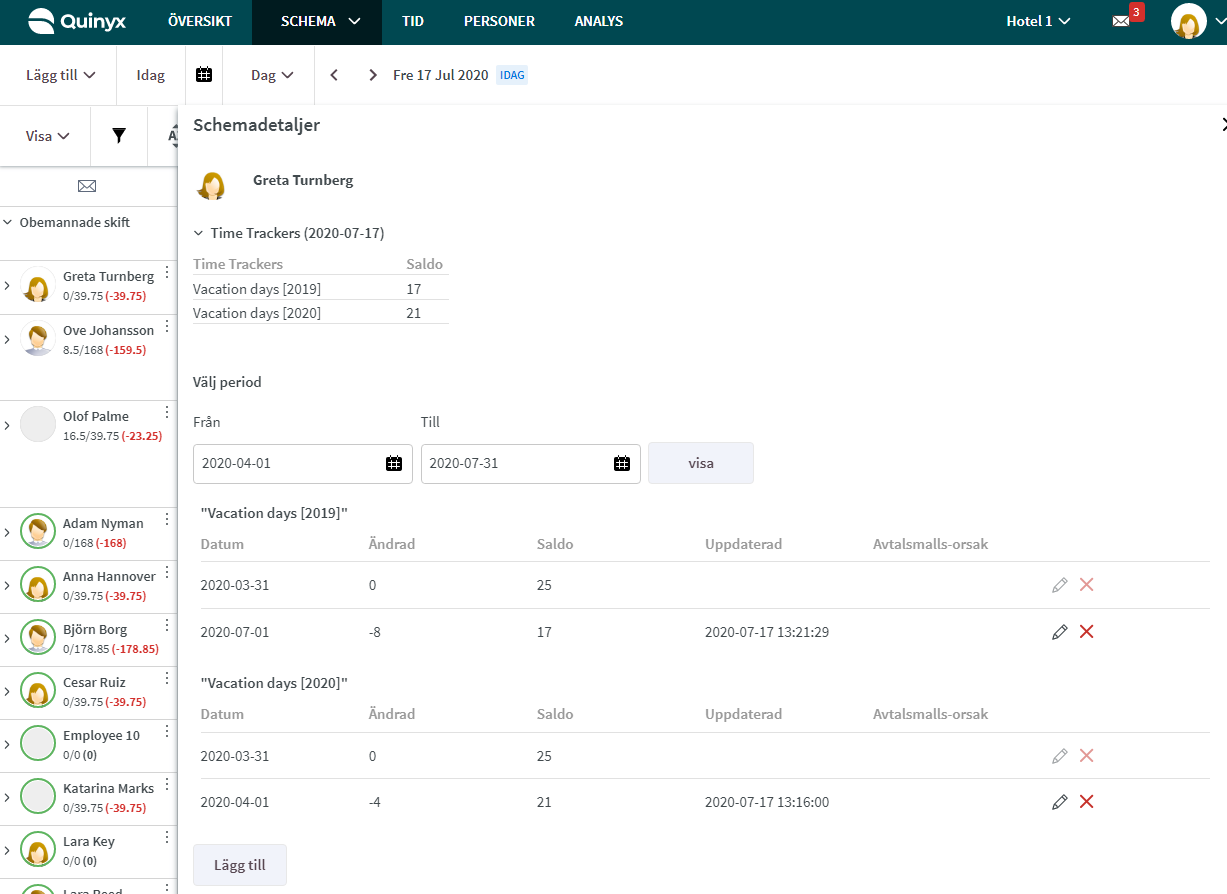Open the SCHEMA menu tab
The height and width of the screenshot is (894, 1227).
317,21
